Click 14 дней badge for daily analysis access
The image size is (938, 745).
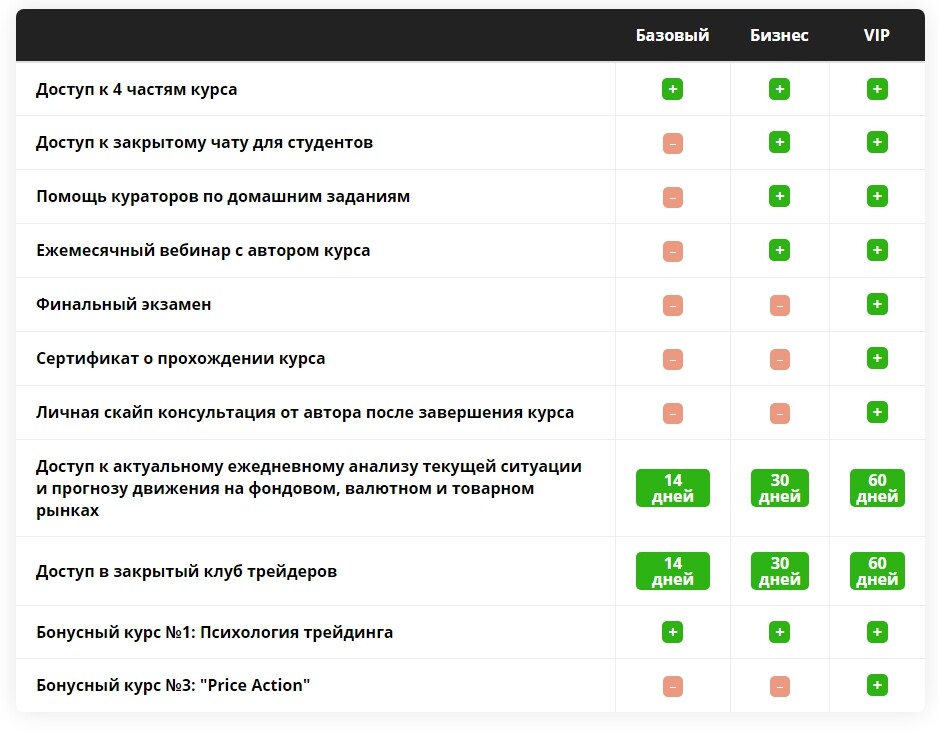pyautogui.click(x=672, y=488)
